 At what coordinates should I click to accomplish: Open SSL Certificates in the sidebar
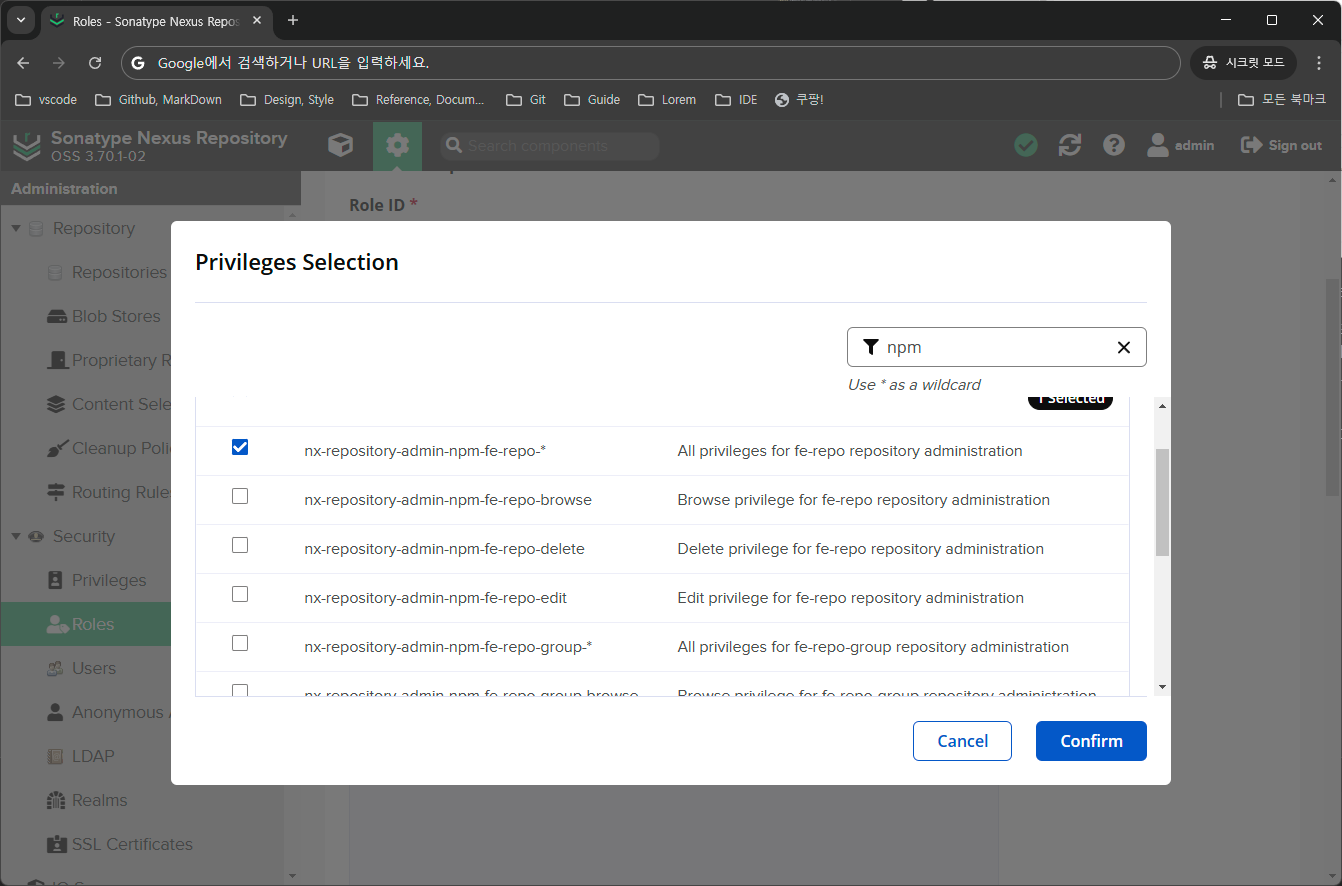tap(119, 844)
